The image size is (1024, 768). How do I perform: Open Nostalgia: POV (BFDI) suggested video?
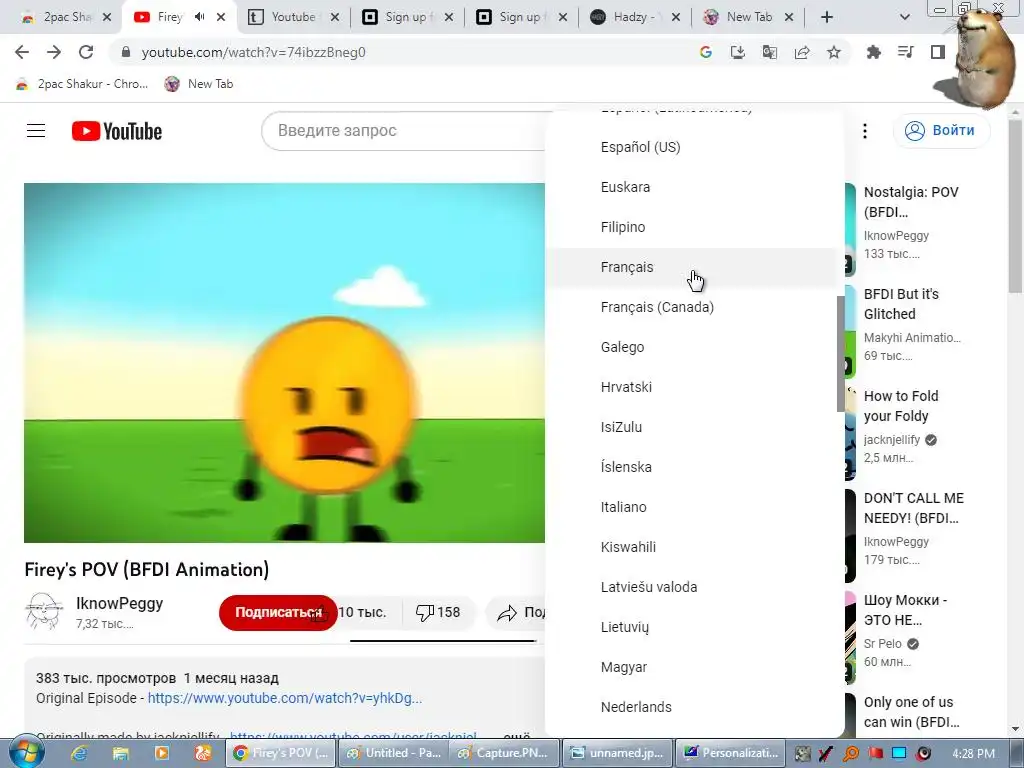pyautogui.click(x=911, y=202)
